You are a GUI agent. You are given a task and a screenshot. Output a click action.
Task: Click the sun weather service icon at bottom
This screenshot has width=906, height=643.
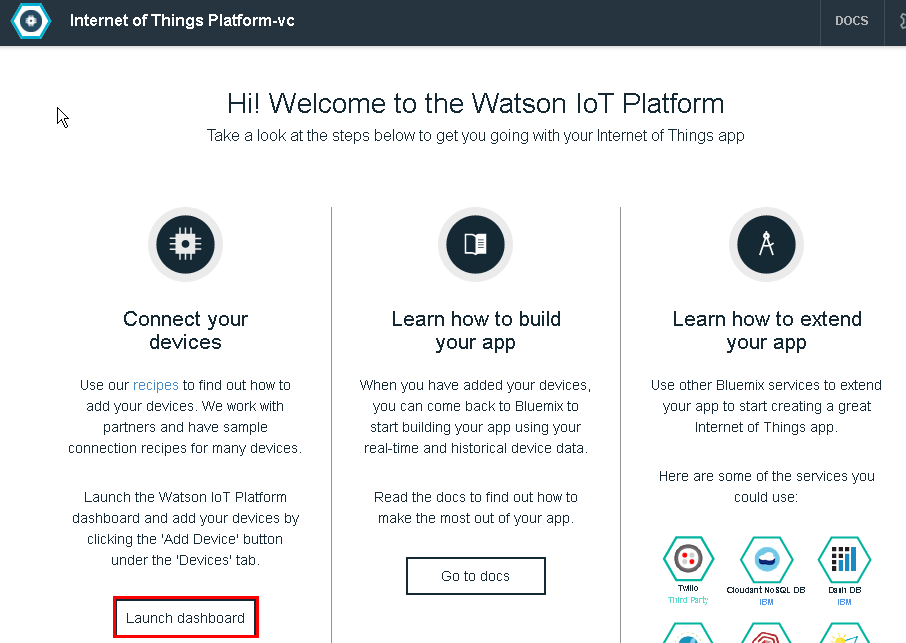(x=844, y=633)
